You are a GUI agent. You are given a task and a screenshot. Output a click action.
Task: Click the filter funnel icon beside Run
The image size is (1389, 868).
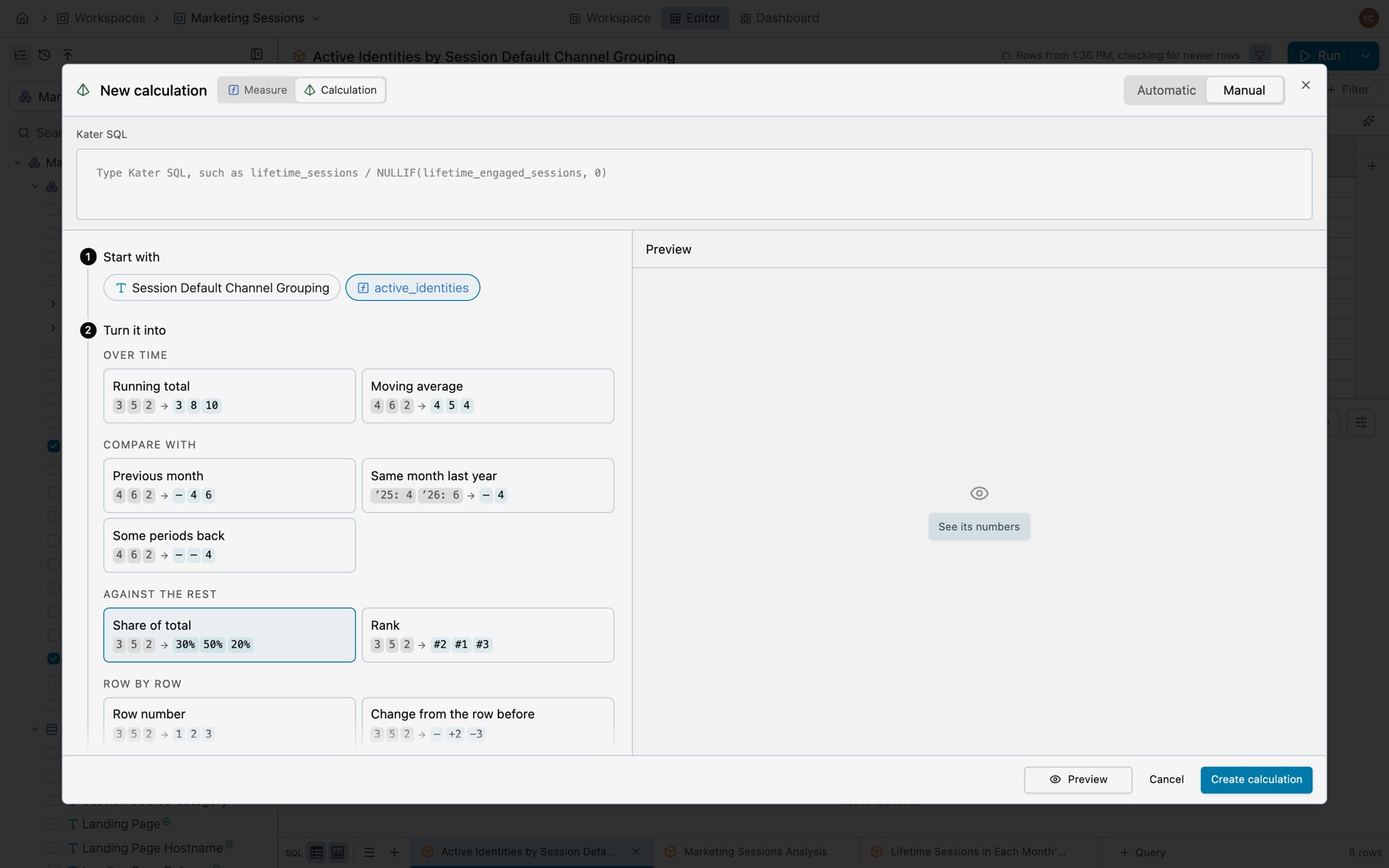click(x=1259, y=56)
